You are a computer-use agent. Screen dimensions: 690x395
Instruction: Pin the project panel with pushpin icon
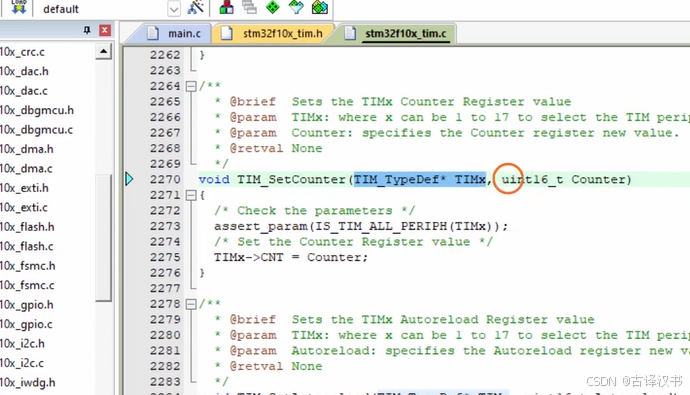coord(87,30)
